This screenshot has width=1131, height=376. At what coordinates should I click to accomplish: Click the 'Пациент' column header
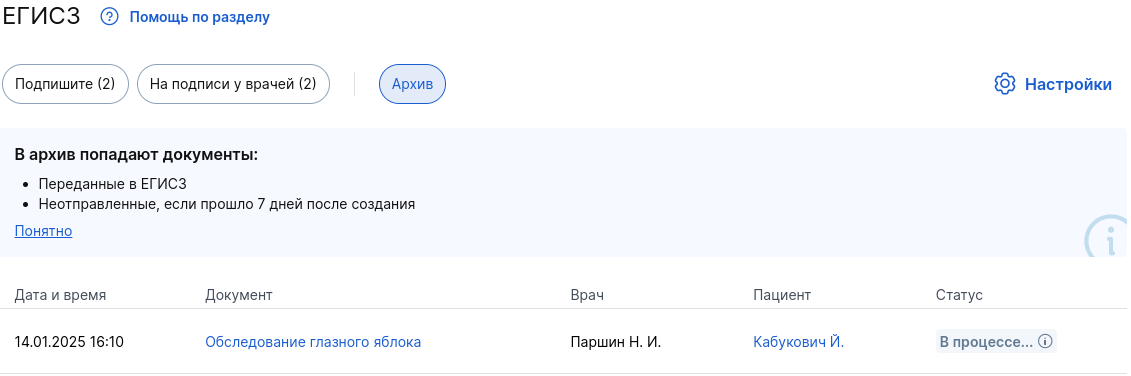(782, 295)
